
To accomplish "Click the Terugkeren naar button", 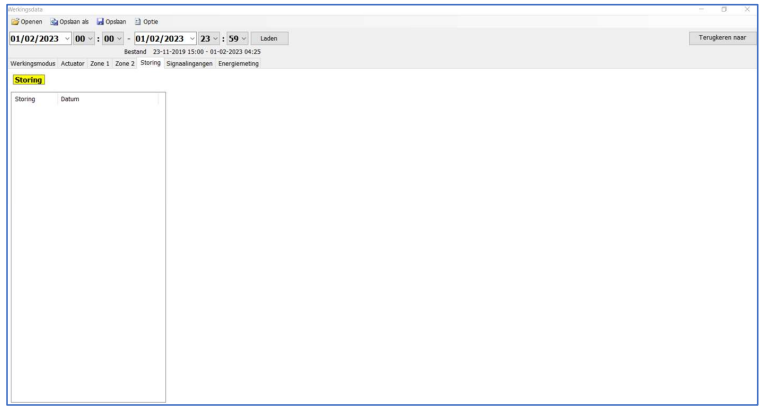I will tap(722, 38).
